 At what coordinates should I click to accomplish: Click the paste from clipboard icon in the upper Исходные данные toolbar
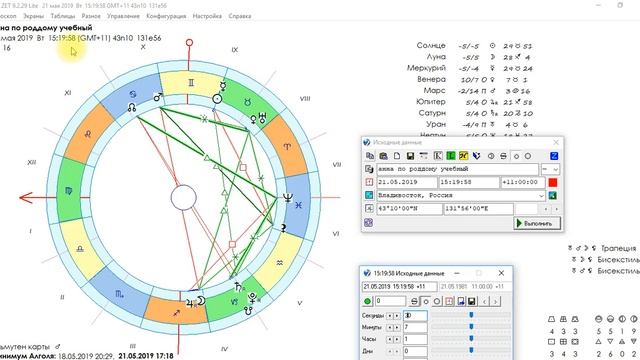[x=383, y=156]
